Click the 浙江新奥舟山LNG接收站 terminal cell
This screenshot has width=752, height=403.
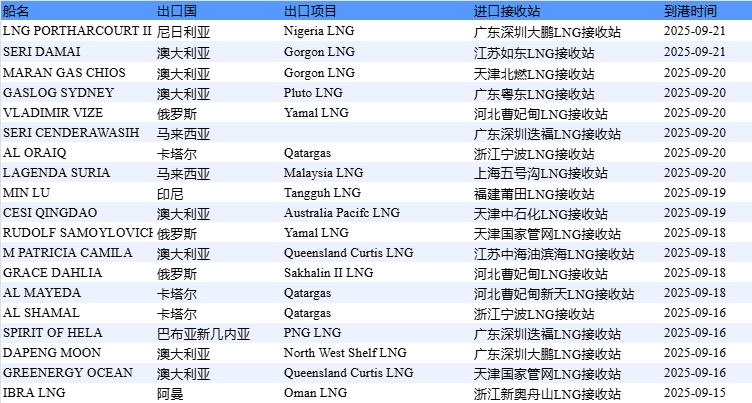point(547,394)
